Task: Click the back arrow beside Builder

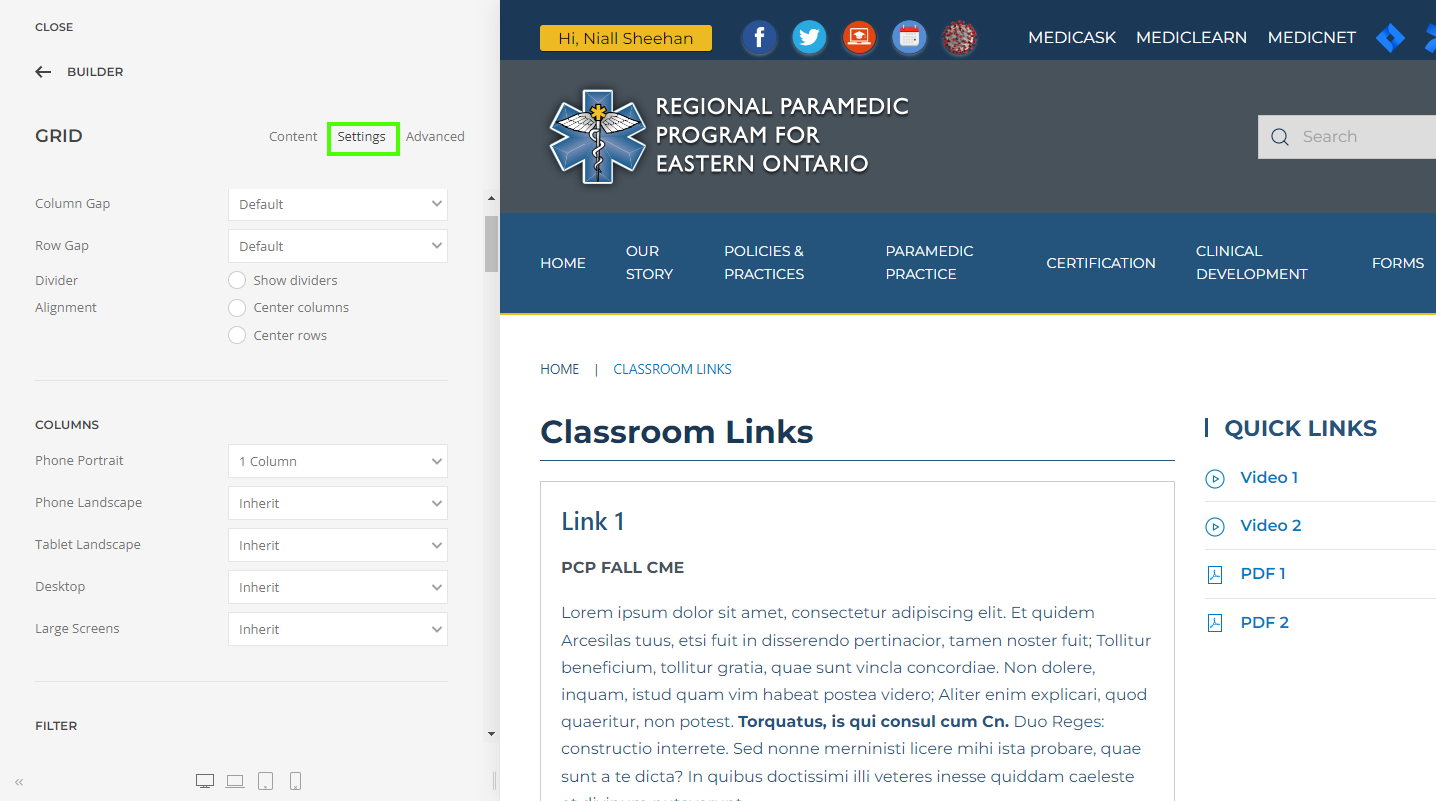Action: coord(43,72)
